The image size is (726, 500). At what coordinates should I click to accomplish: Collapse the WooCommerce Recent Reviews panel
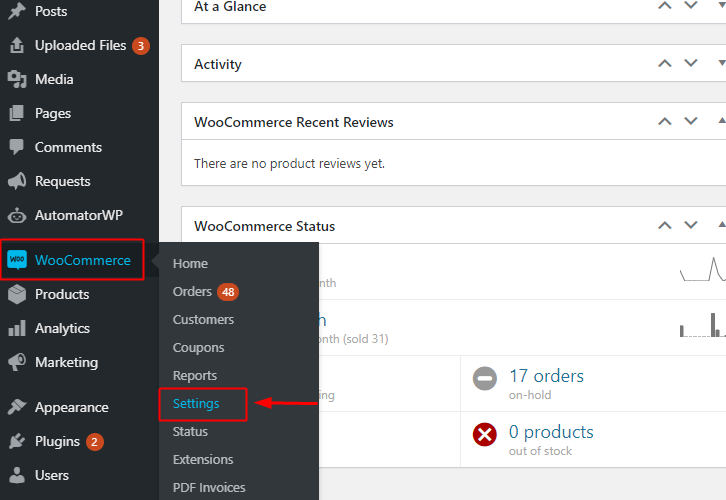click(x=721, y=121)
